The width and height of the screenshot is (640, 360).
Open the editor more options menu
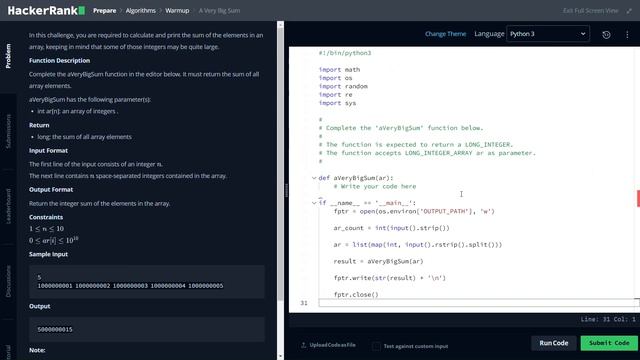627,35
